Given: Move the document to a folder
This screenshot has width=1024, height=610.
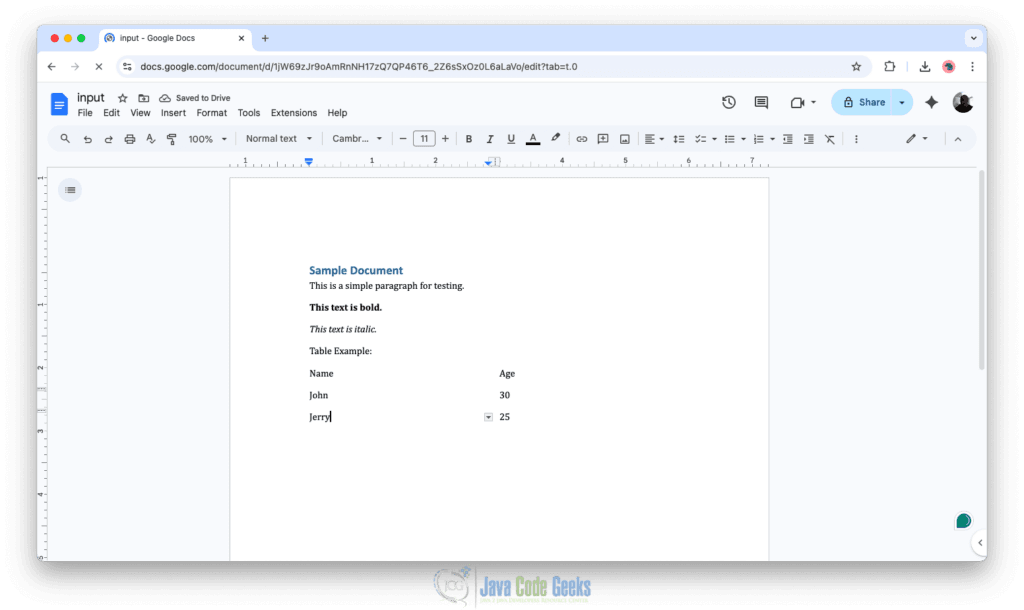Looking at the screenshot, I should pyautogui.click(x=144, y=98).
